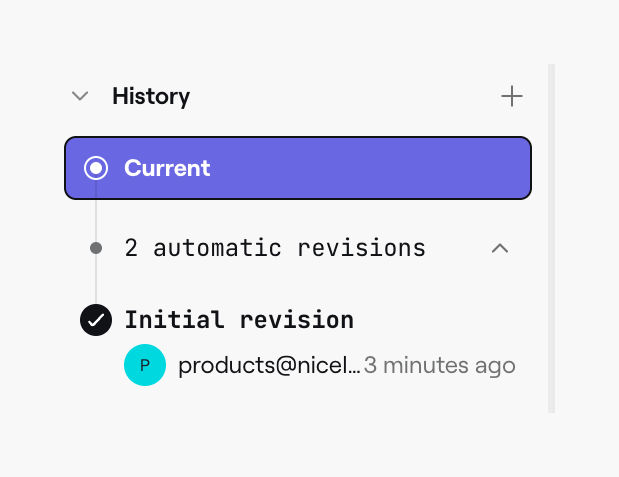Select the Current label in highlighted row
The width and height of the screenshot is (619, 477).
(167, 167)
